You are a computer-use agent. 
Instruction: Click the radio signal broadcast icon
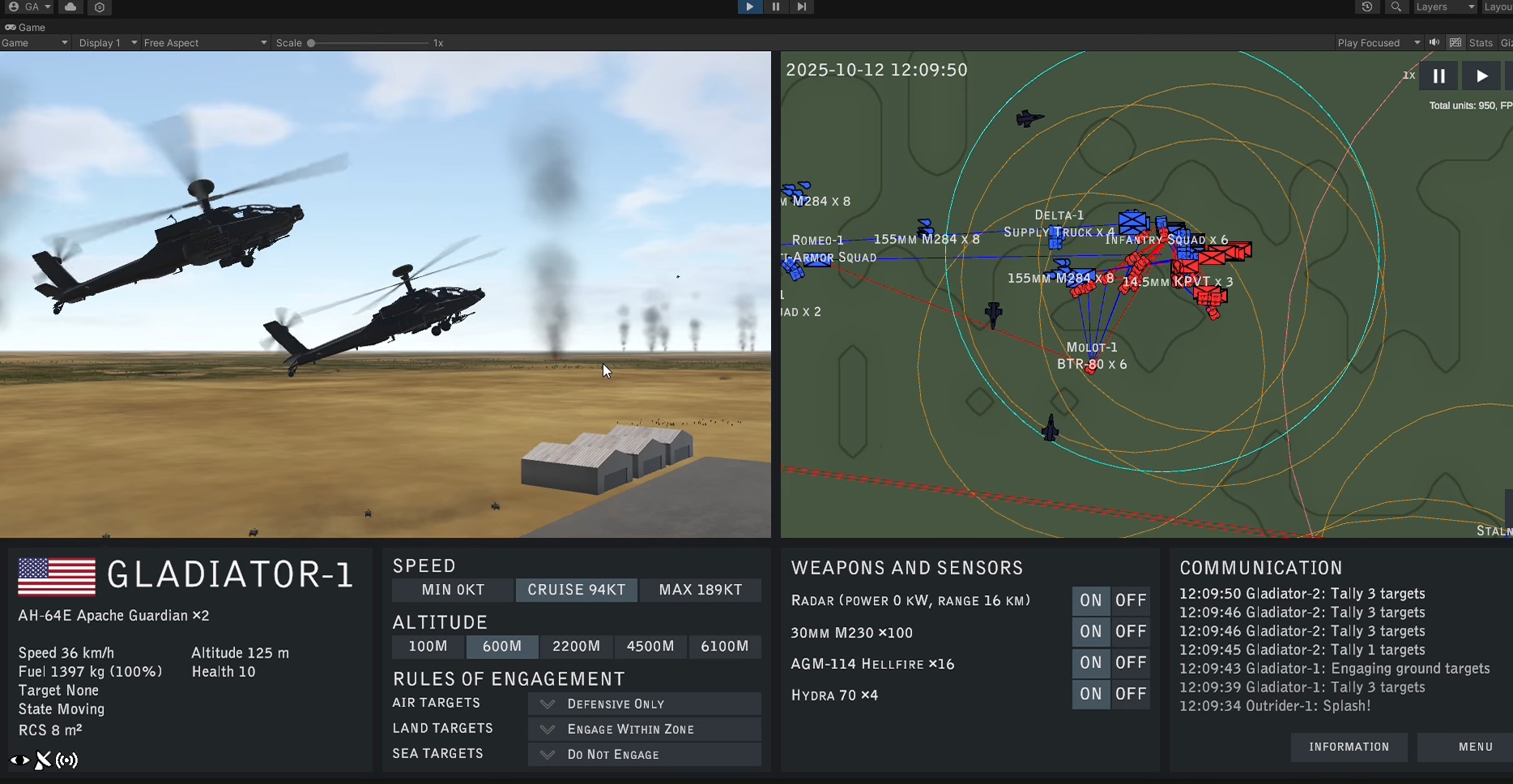click(x=67, y=760)
